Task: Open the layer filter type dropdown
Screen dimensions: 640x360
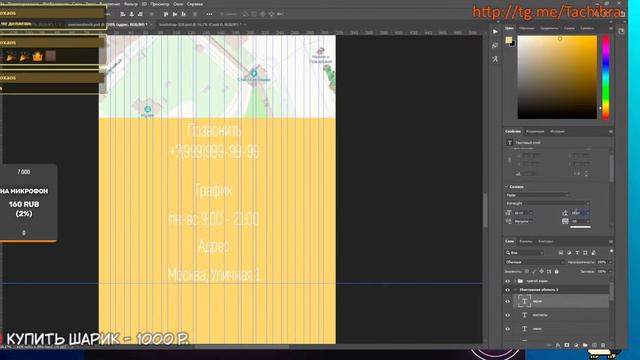Action: click(x=524, y=253)
